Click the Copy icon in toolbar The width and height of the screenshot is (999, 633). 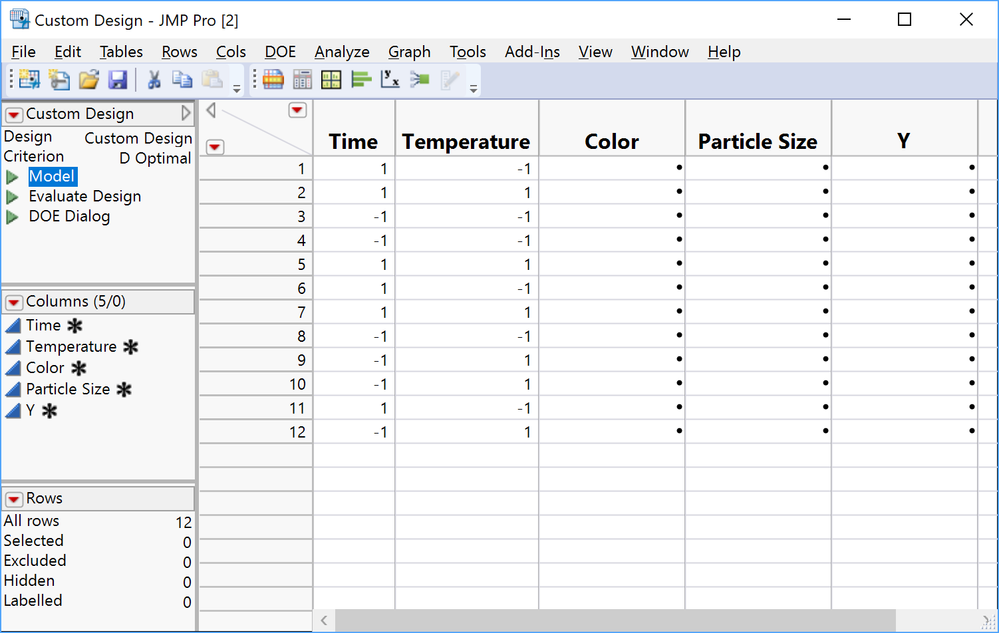pyautogui.click(x=182, y=80)
